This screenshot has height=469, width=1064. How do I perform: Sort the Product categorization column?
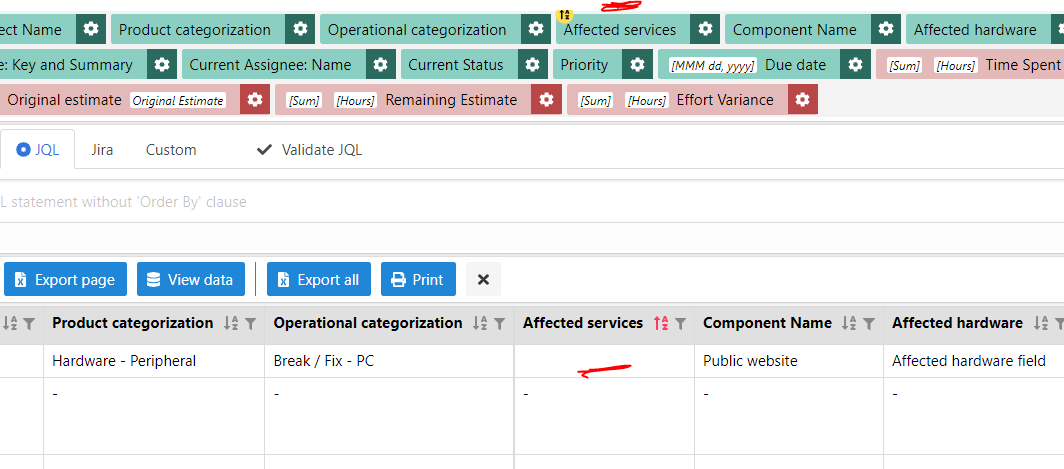[231, 324]
